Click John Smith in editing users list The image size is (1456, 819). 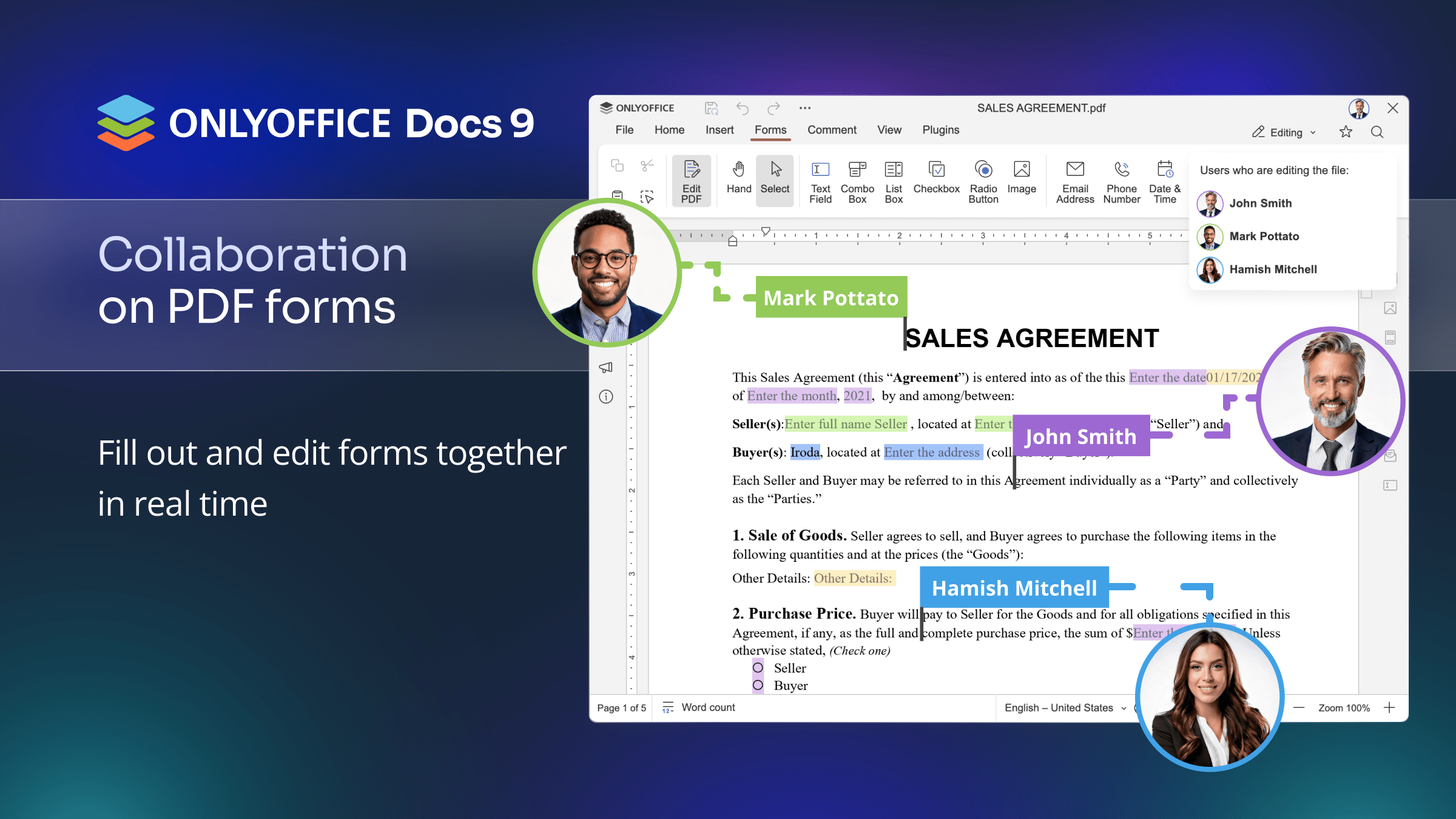tap(1260, 203)
